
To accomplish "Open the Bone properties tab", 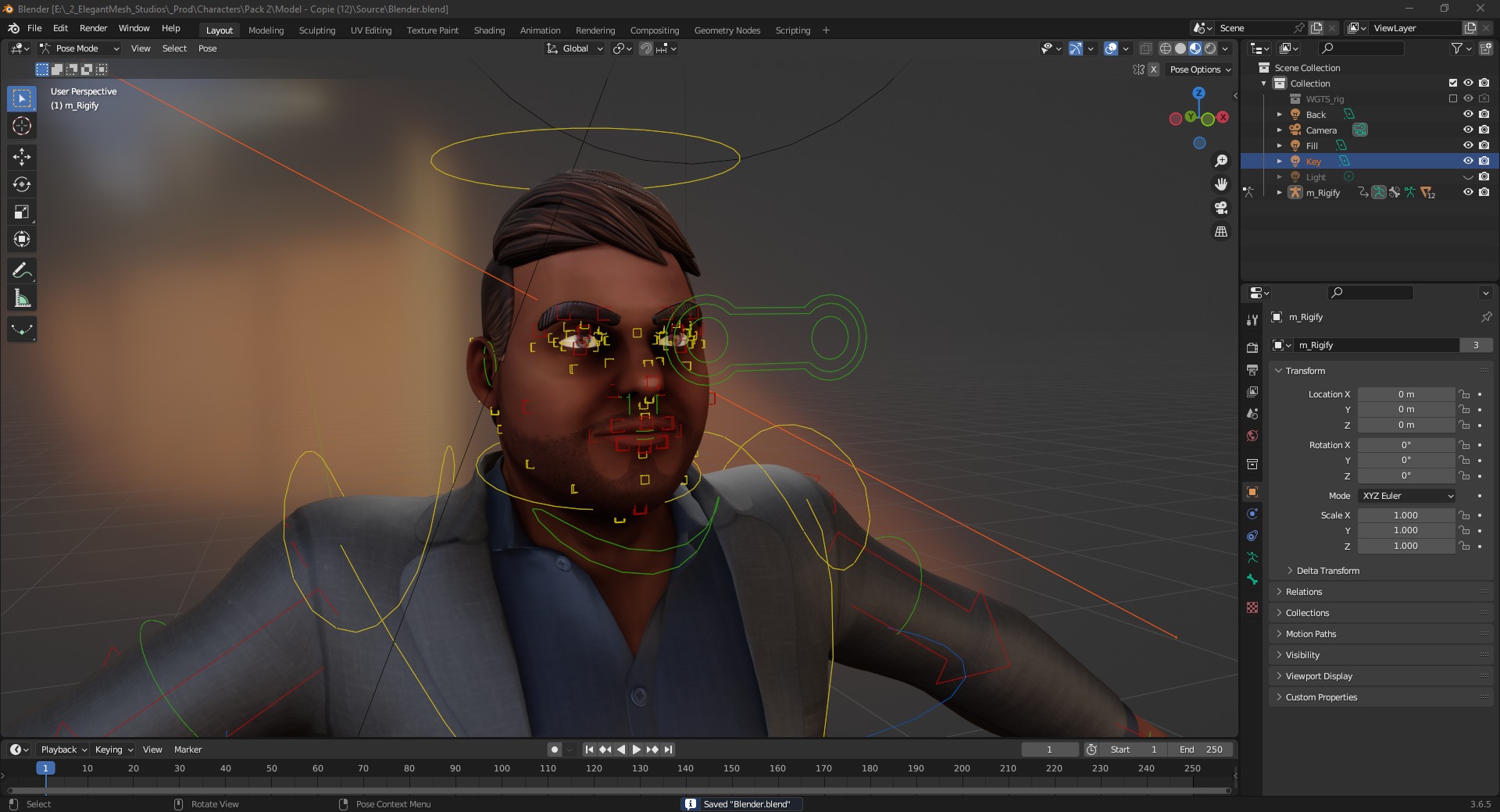I will coord(1252,579).
